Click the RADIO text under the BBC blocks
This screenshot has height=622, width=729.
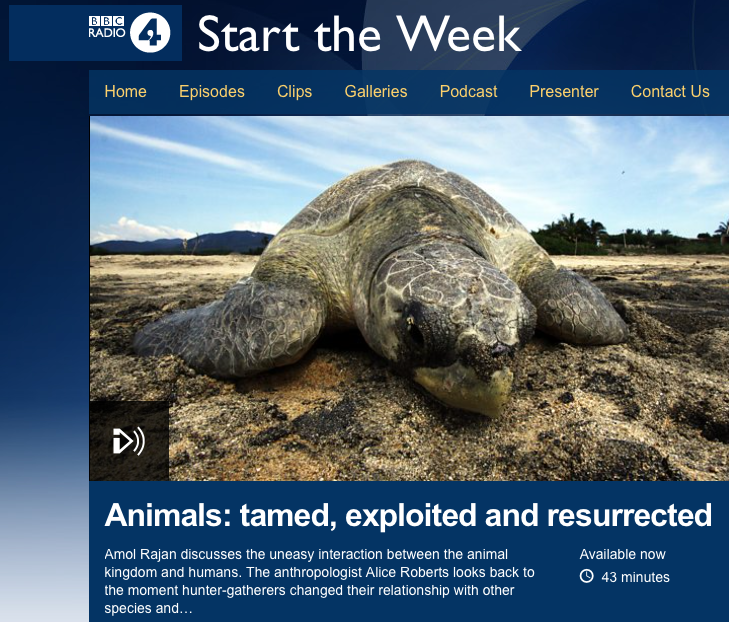click(x=106, y=33)
